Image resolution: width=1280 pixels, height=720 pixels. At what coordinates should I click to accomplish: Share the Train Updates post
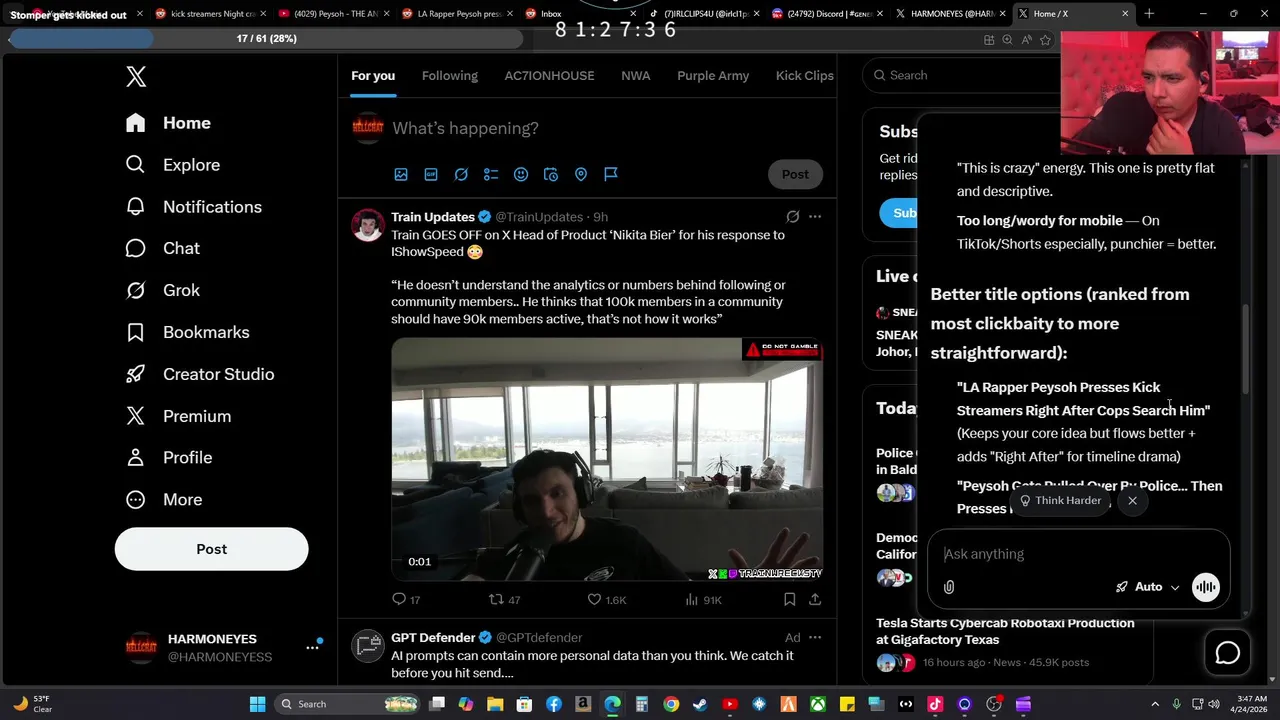pos(815,600)
